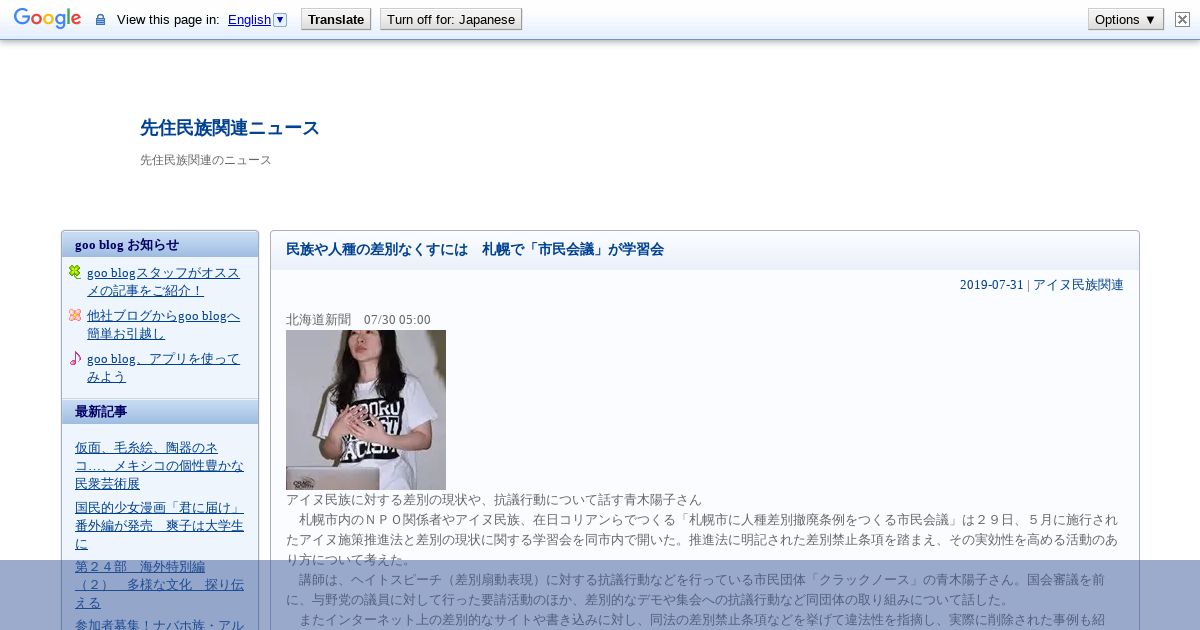
Task: Open 参加者募集！ナバホ族 article link
Action: [159, 624]
